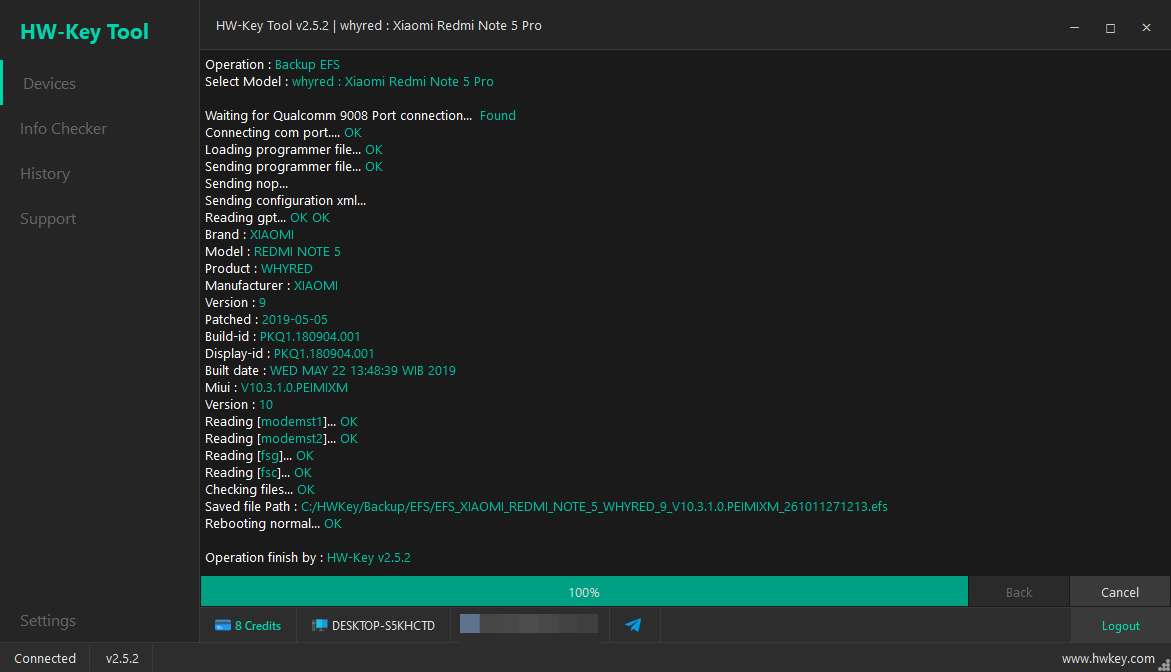This screenshot has width=1171, height=672.
Task: Maximize the HW-Key Tool window
Action: coord(1111,28)
